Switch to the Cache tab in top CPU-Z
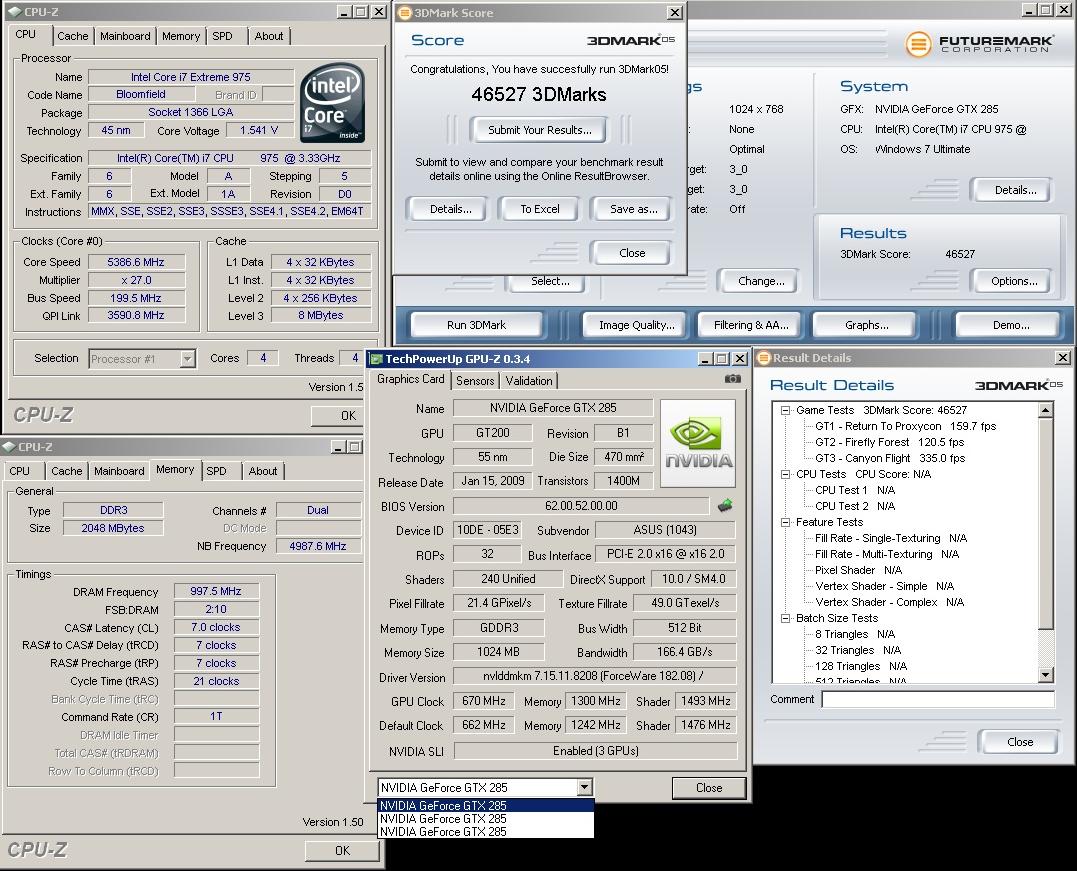The image size is (1077, 871). click(x=73, y=36)
